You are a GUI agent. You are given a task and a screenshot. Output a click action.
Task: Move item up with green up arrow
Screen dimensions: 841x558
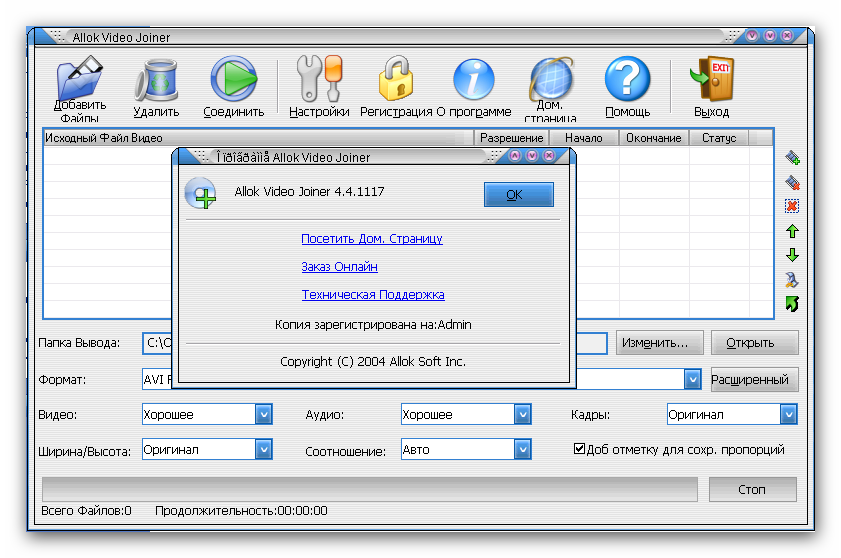click(x=792, y=231)
